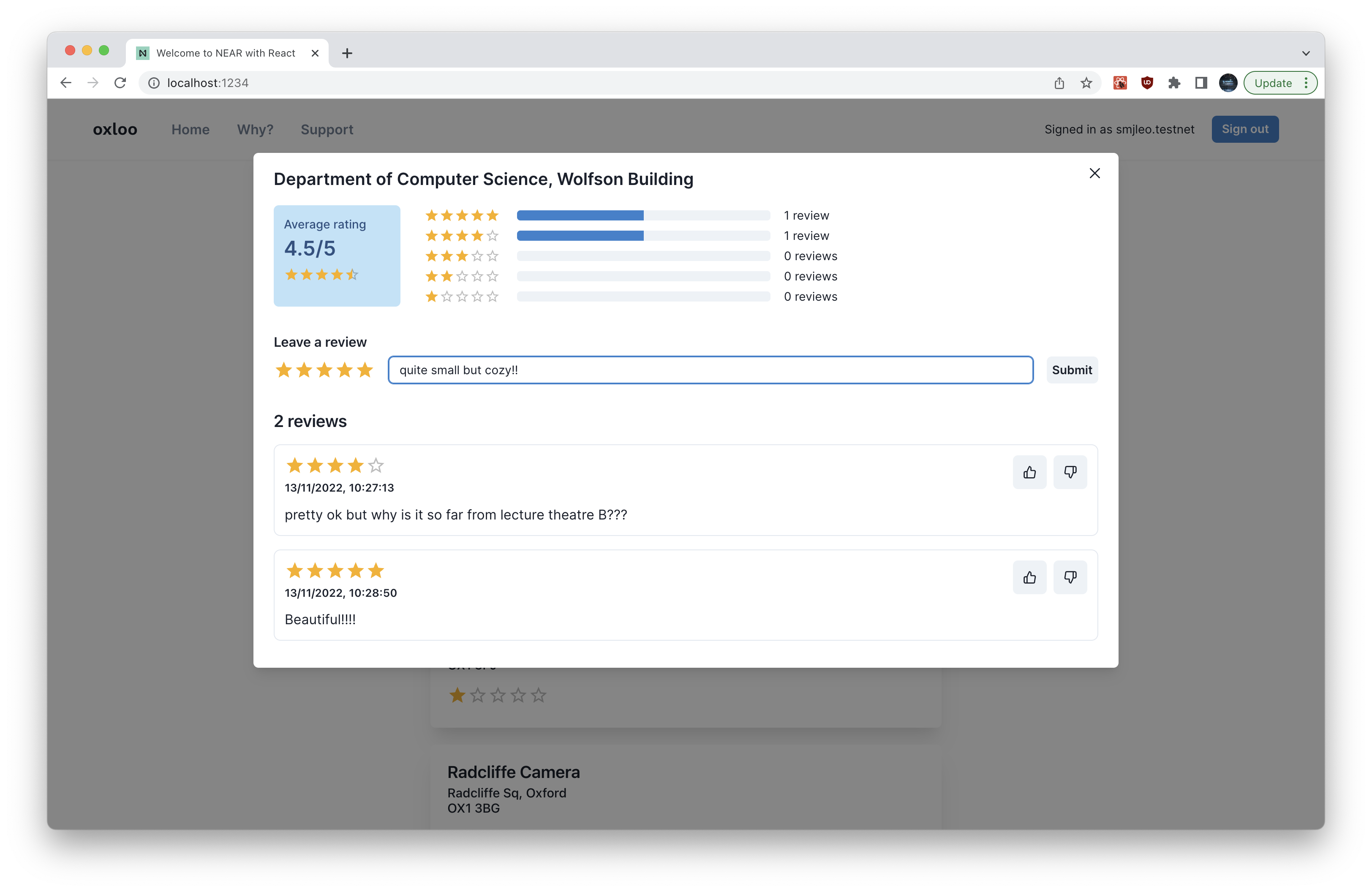Click the review text input field
Screen dimensions: 1372x892
[710, 370]
